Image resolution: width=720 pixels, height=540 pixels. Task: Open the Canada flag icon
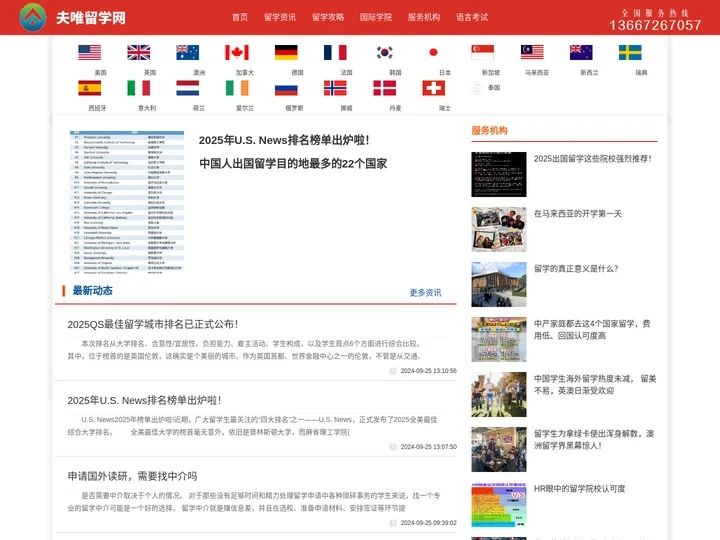coord(237,52)
